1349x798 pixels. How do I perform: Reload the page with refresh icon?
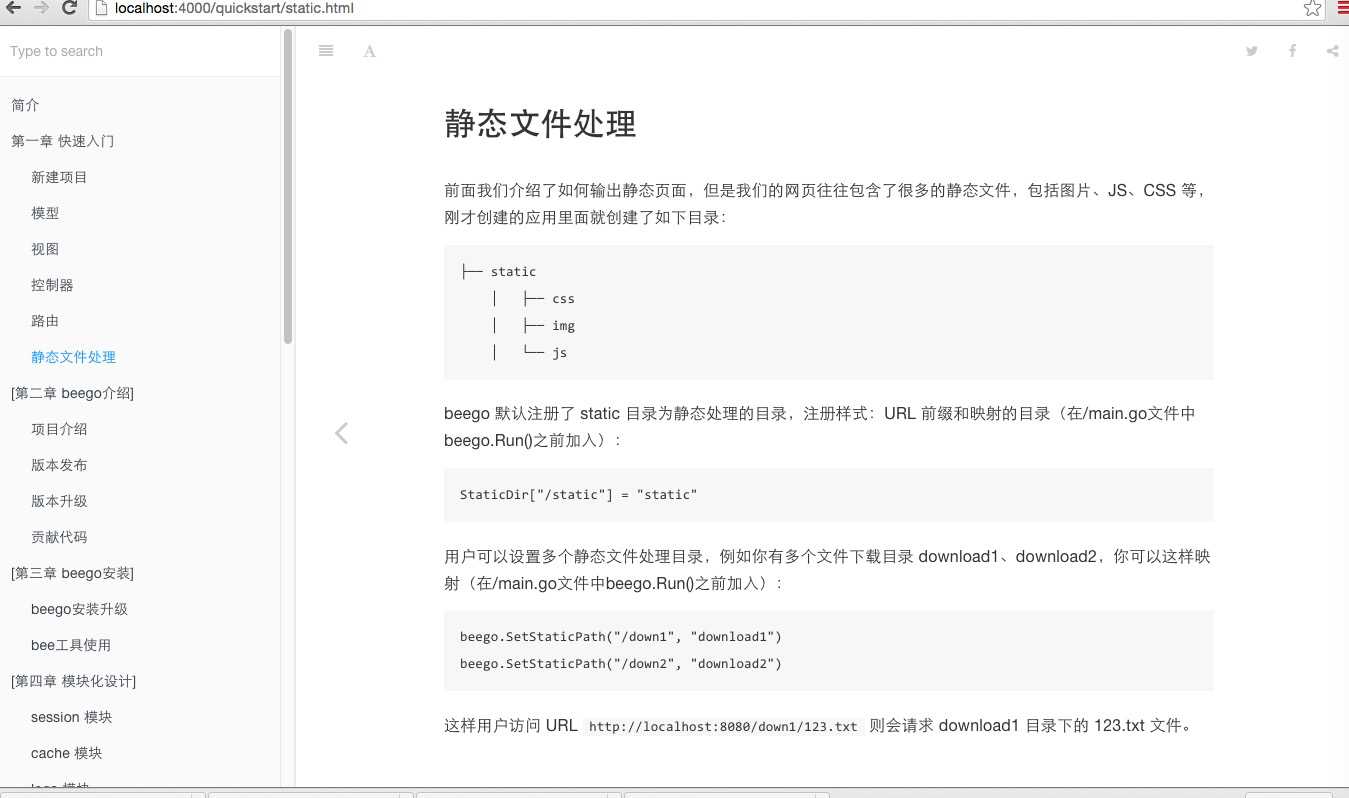[70, 8]
